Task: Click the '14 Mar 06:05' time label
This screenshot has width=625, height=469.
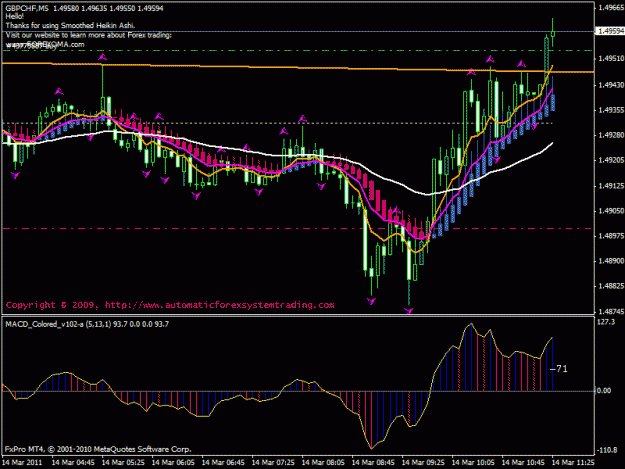Action: tap(173, 463)
